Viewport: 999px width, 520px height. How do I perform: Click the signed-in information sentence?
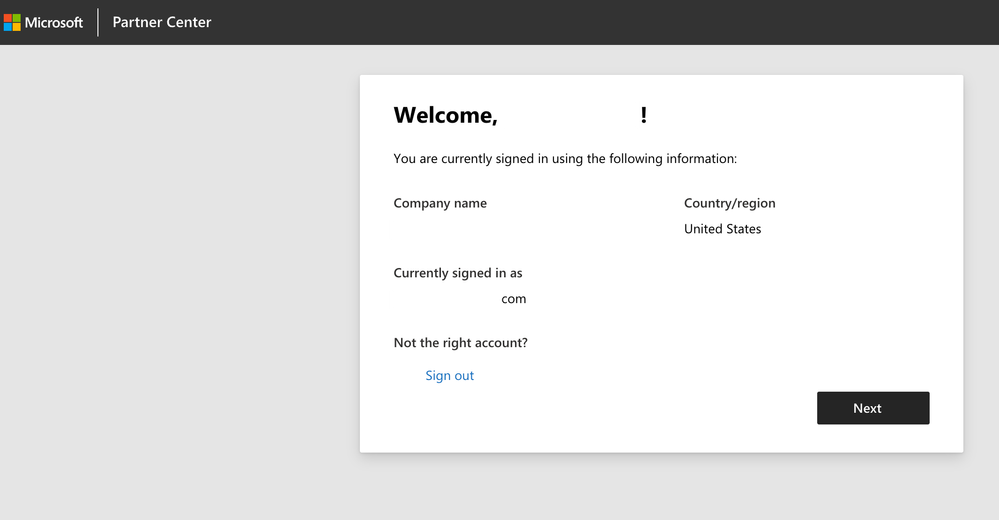click(x=565, y=158)
